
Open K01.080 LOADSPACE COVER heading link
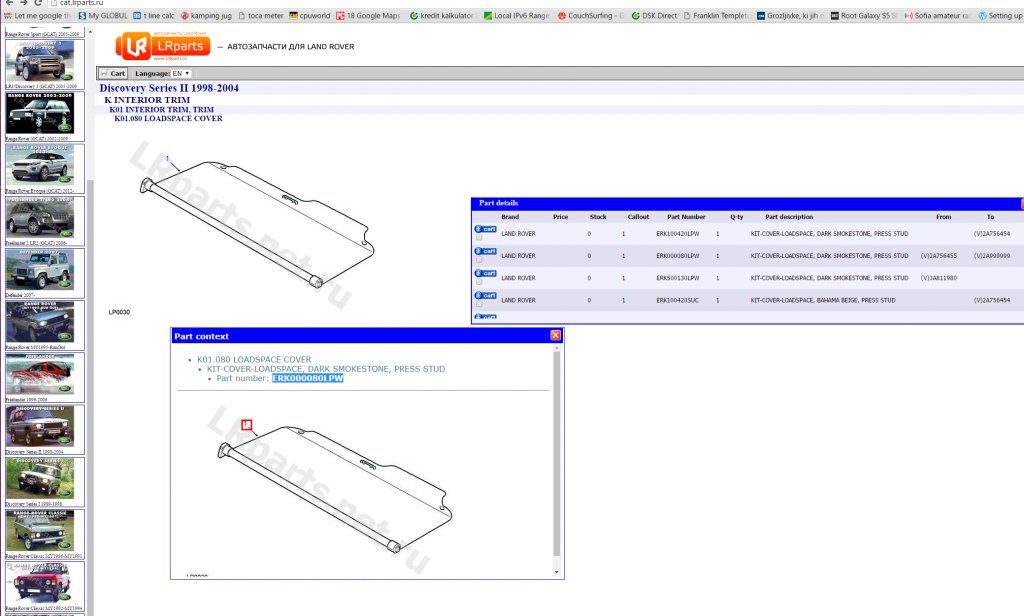click(168, 118)
